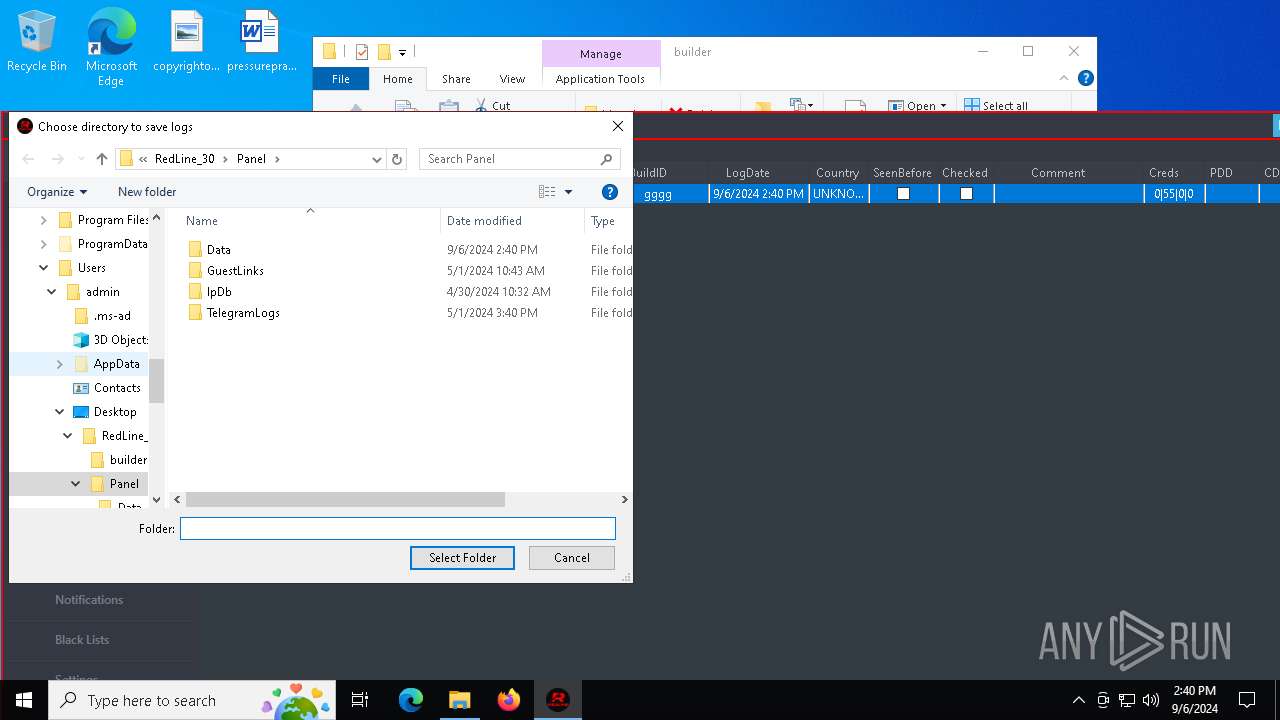Open Recycle Bin desktop icon

37,42
